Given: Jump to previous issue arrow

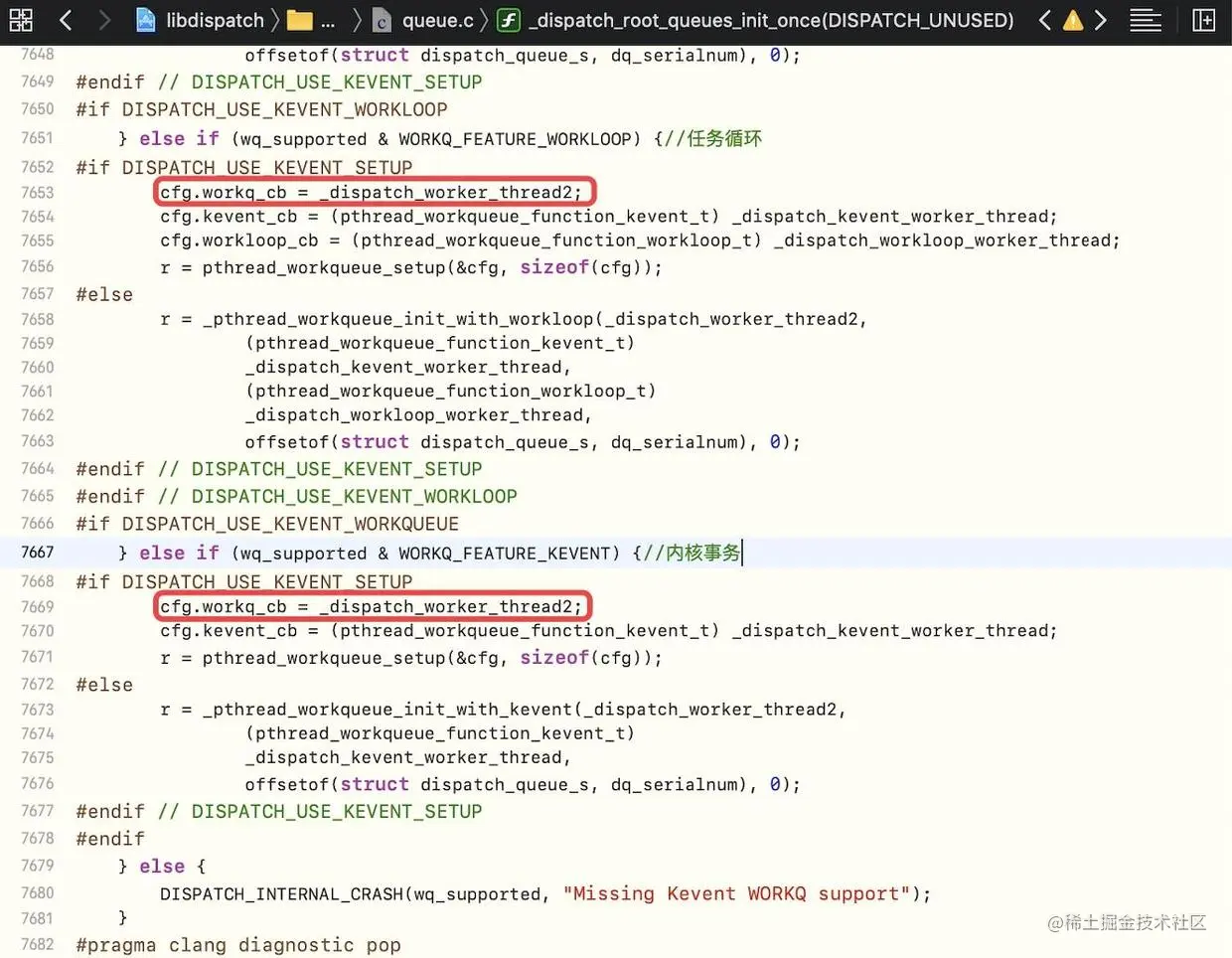Looking at the screenshot, I should (1044, 20).
